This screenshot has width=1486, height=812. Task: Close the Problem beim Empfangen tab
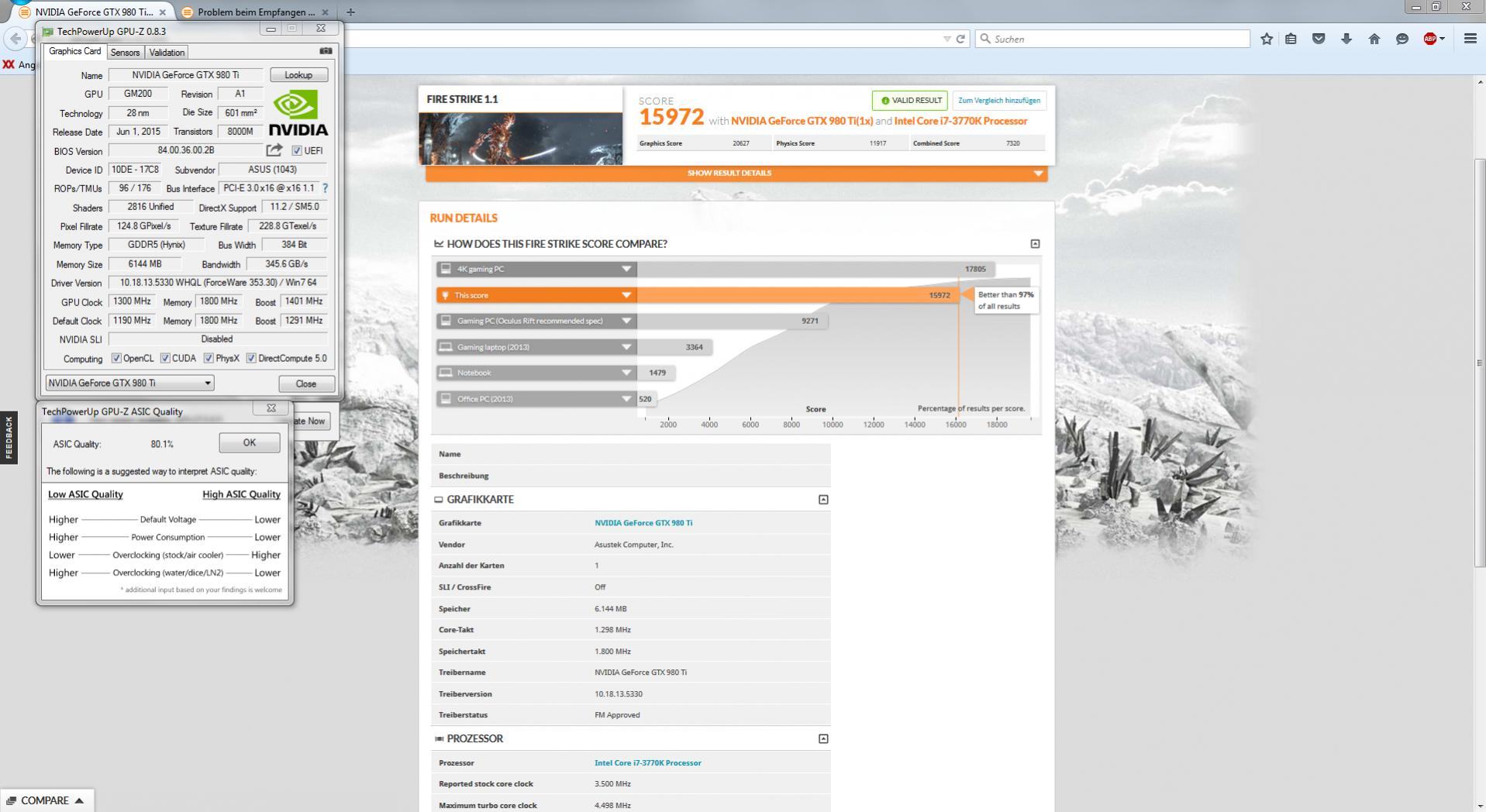click(x=325, y=12)
